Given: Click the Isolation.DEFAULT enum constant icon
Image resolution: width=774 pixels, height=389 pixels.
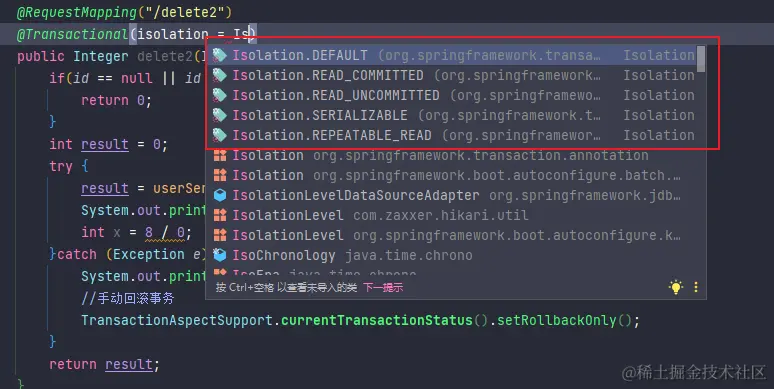Looking at the screenshot, I should tap(220, 55).
